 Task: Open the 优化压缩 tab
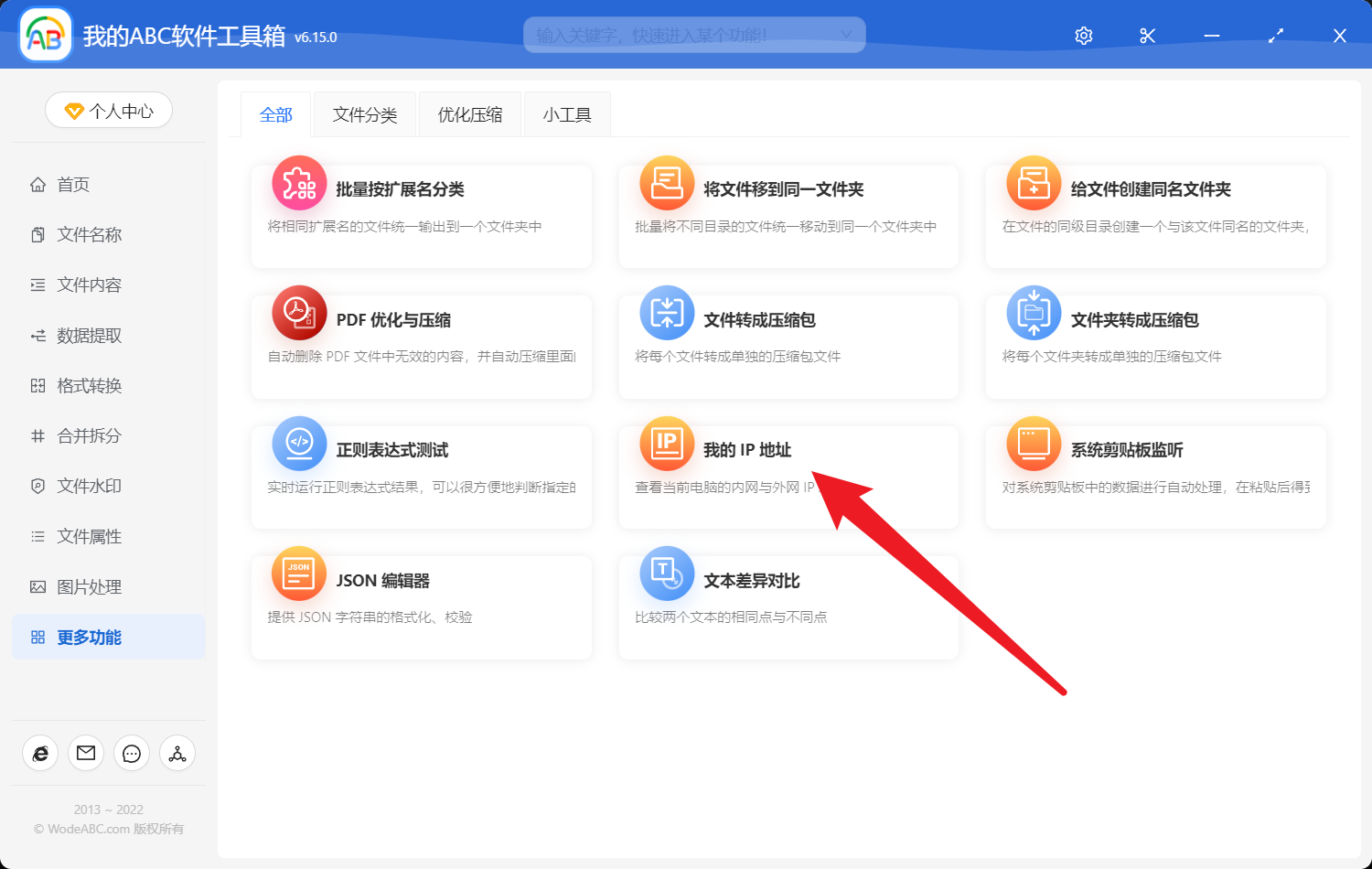[x=470, y=114]
